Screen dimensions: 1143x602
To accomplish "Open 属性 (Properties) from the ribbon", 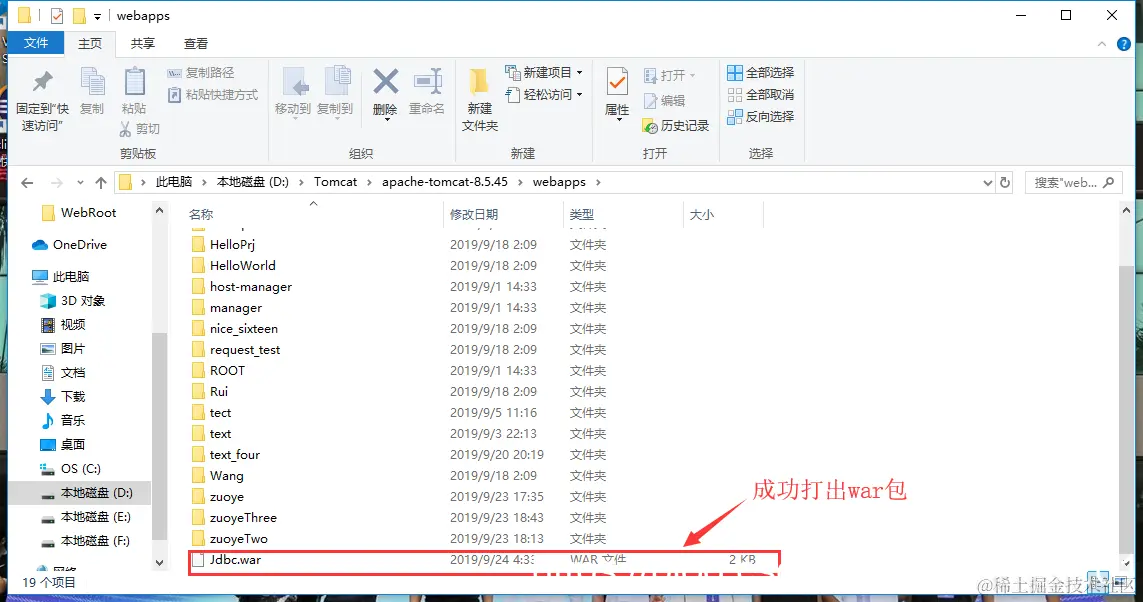I will pos(619,88).
